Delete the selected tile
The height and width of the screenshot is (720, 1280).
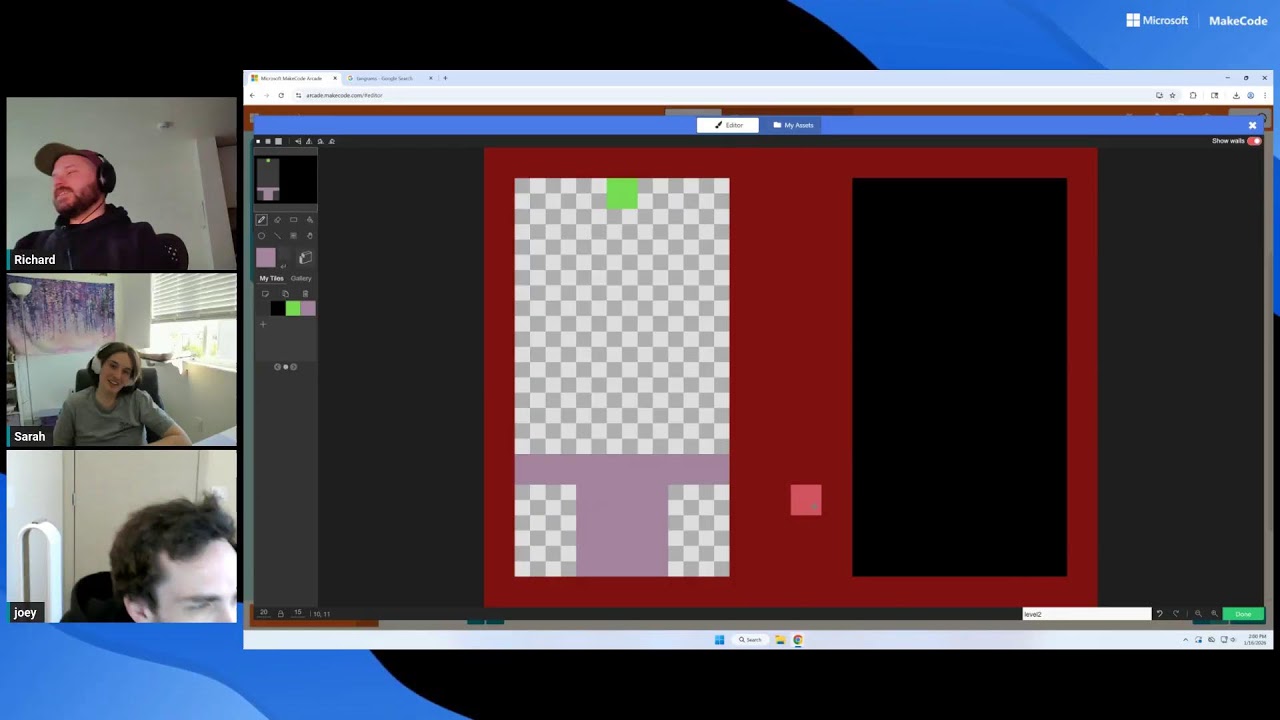pyautogui.click(x=305, y=293)
